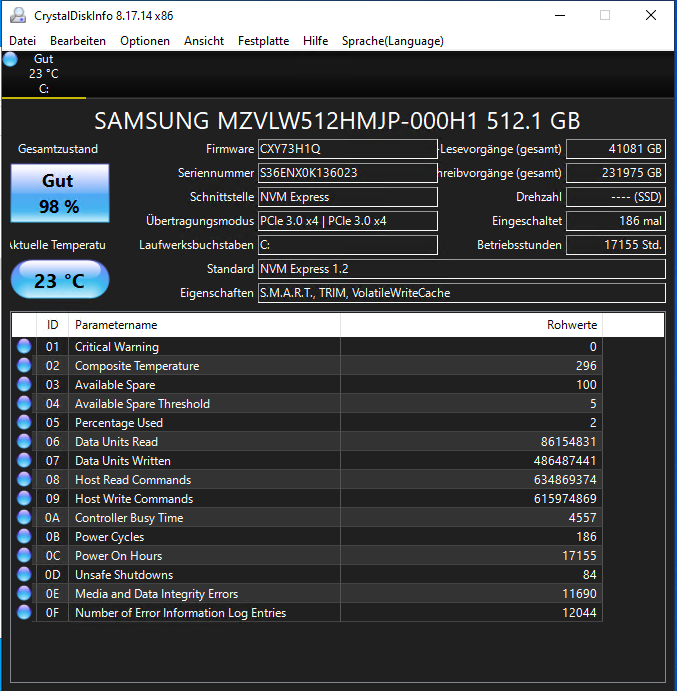Click status orb for Error Information Log Entries row

[24, 612]
